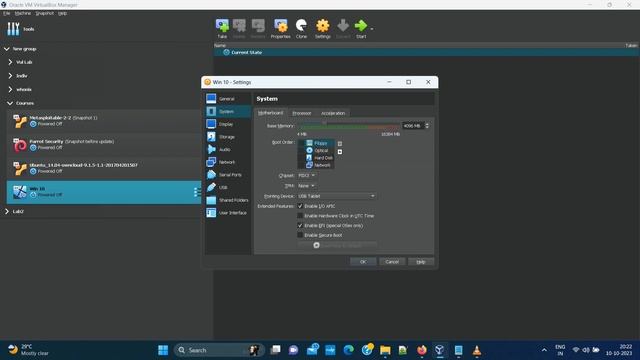Expand the Lab2 group

[7, 211]
